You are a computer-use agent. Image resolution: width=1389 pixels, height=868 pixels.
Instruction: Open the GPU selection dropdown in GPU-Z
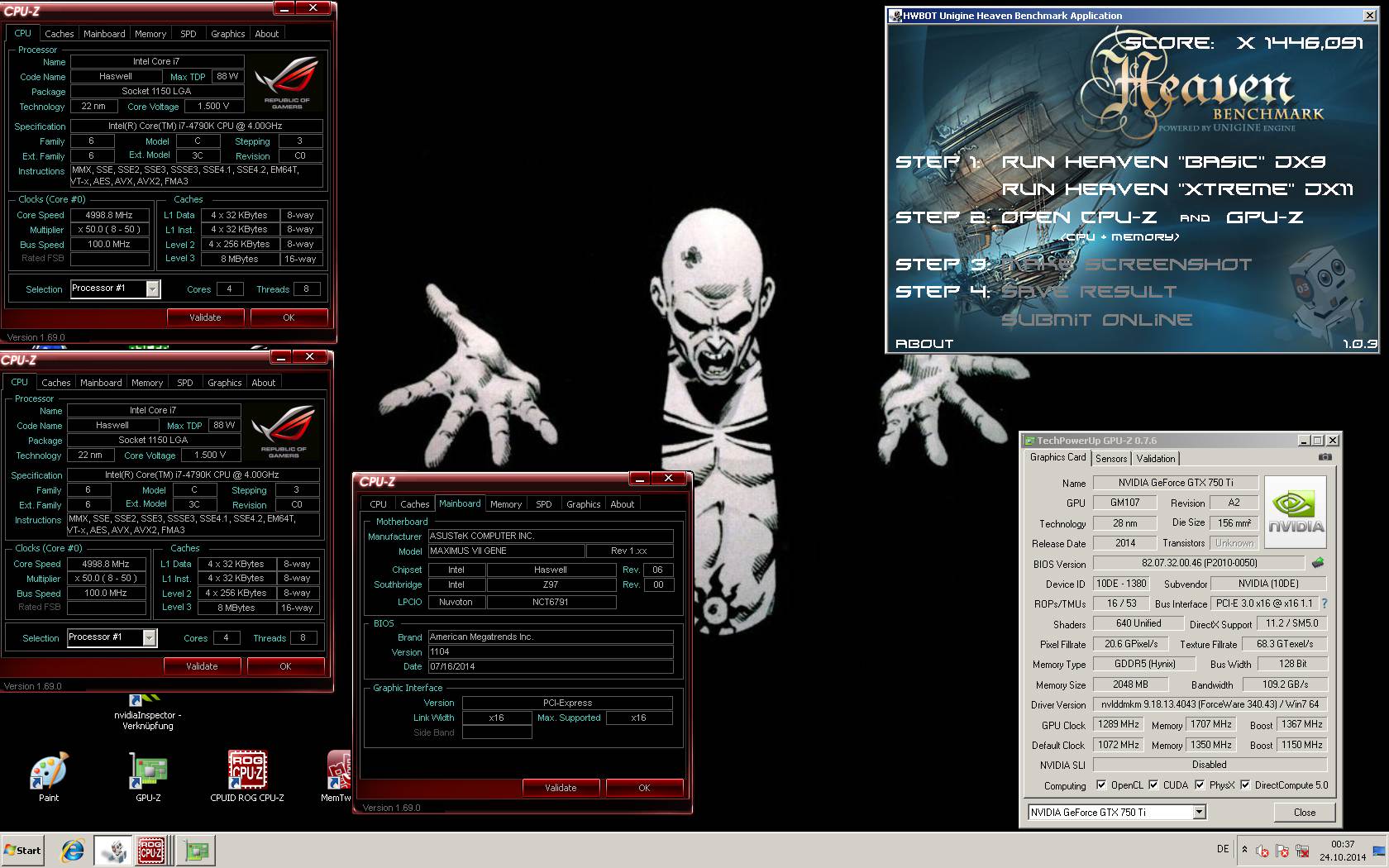tap(1199, 812)
